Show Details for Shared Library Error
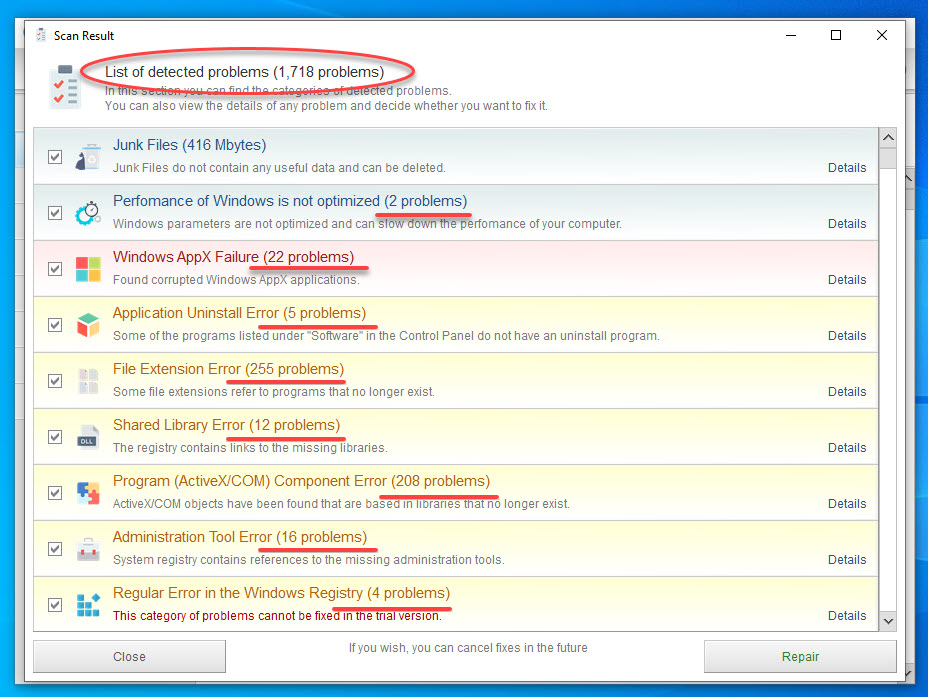Image resolution: width=928 pixels, height=697 pixels. click(847, 448)
